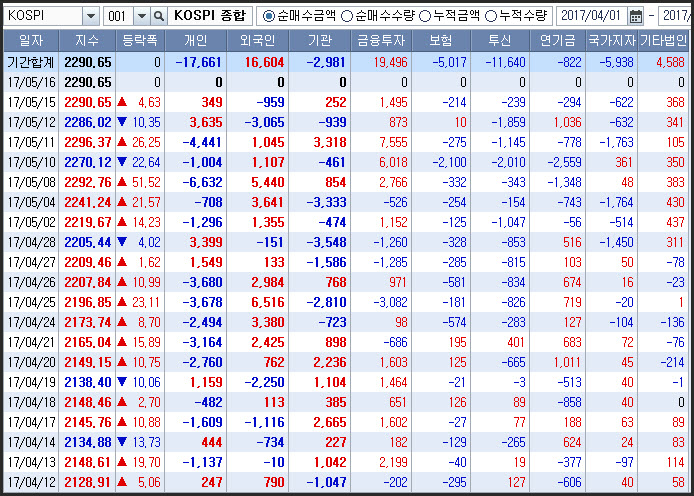Viewport: 694px width, 496px height.
Task: Click the 투신 total -11,640
Action: point(505,62)
